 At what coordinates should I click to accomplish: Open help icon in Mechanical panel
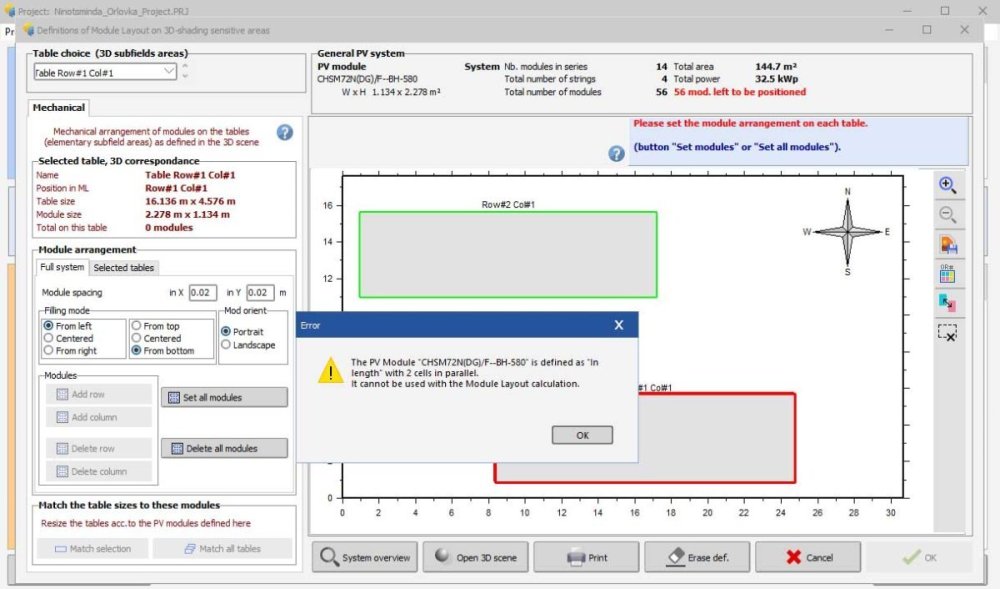point(284,132)
